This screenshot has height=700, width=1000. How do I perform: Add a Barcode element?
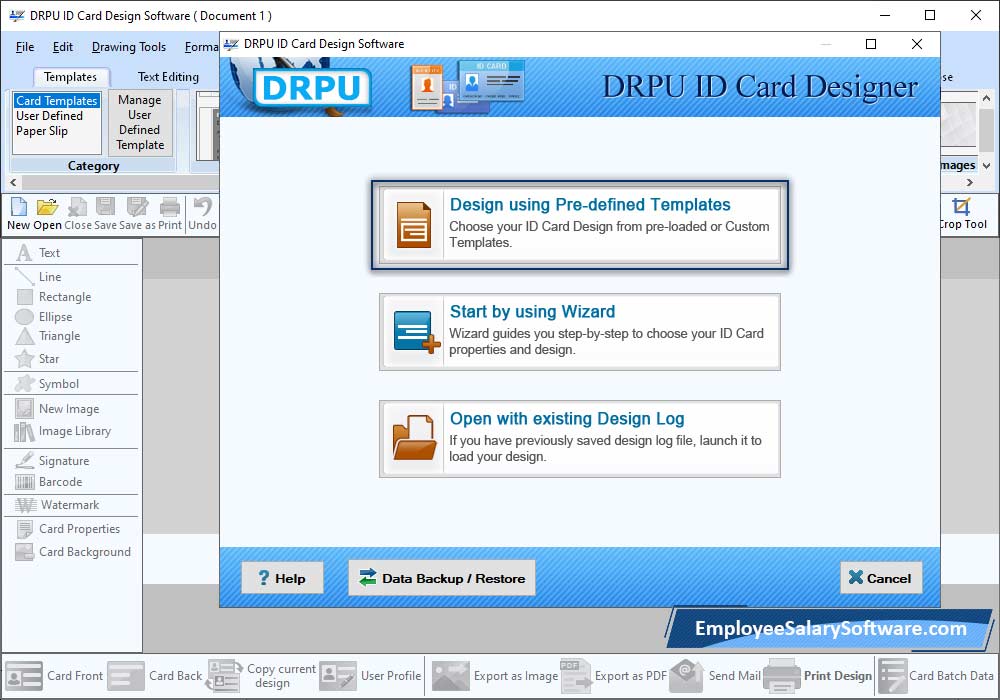tap(49, 482)
